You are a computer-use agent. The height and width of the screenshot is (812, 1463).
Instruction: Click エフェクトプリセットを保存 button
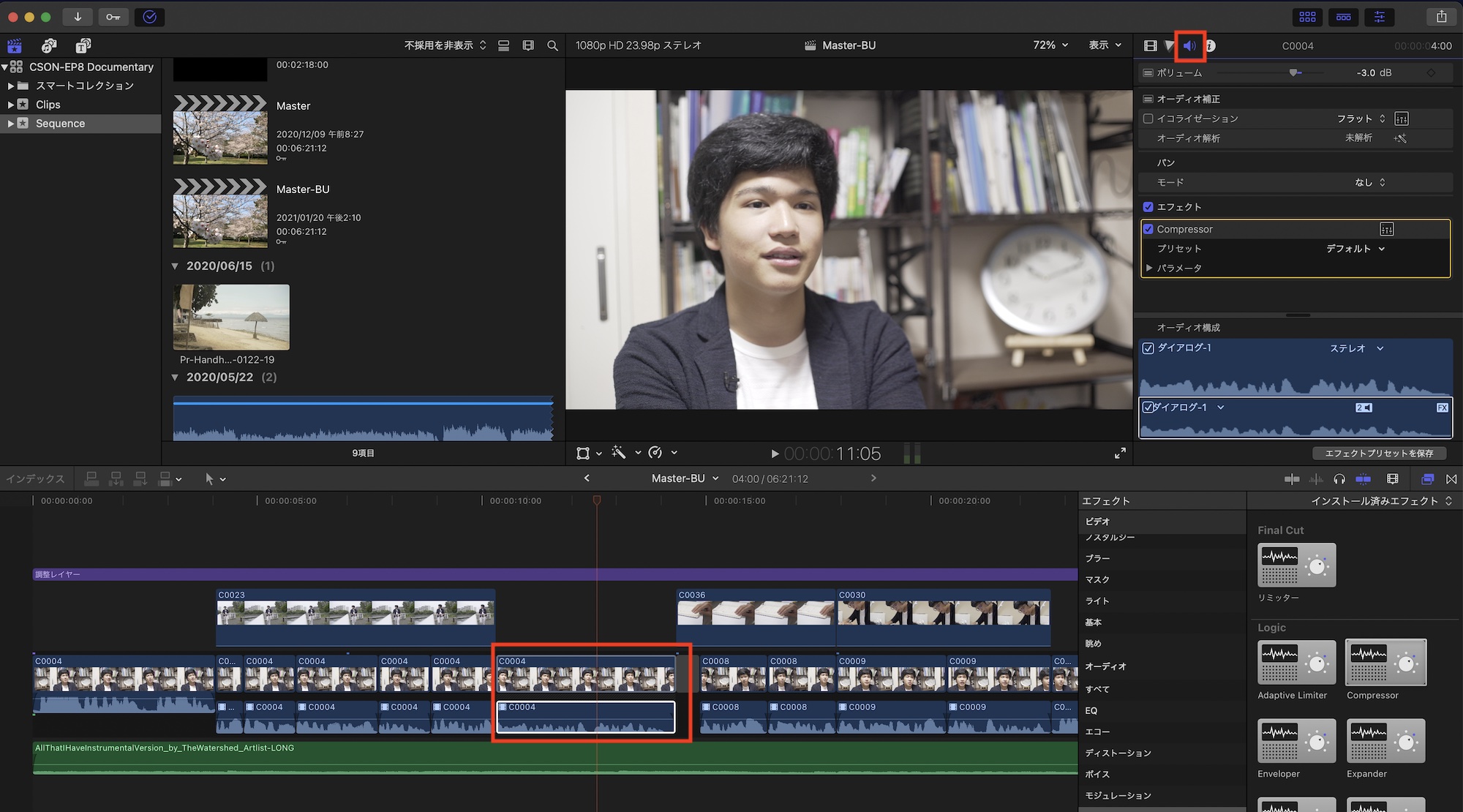1379,454
